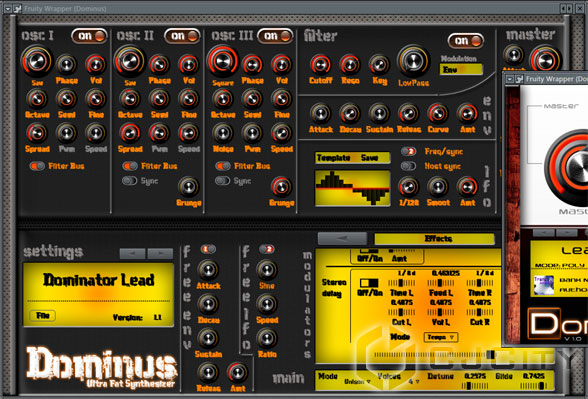This screenshot has width=588, height=399.
Task: Click the Dominator Lead preset name display
Action: point(98,280)
